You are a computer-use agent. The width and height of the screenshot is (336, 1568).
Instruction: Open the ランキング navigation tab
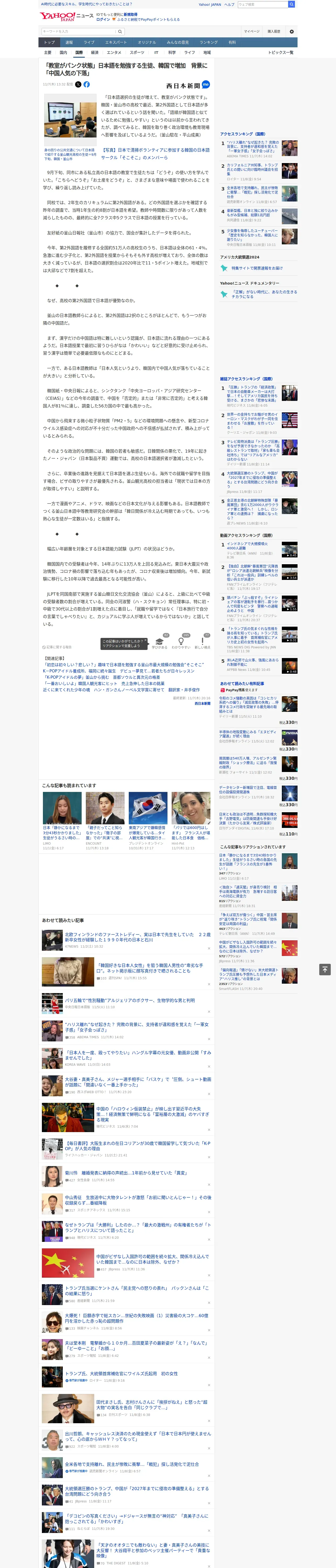point(209,43)
